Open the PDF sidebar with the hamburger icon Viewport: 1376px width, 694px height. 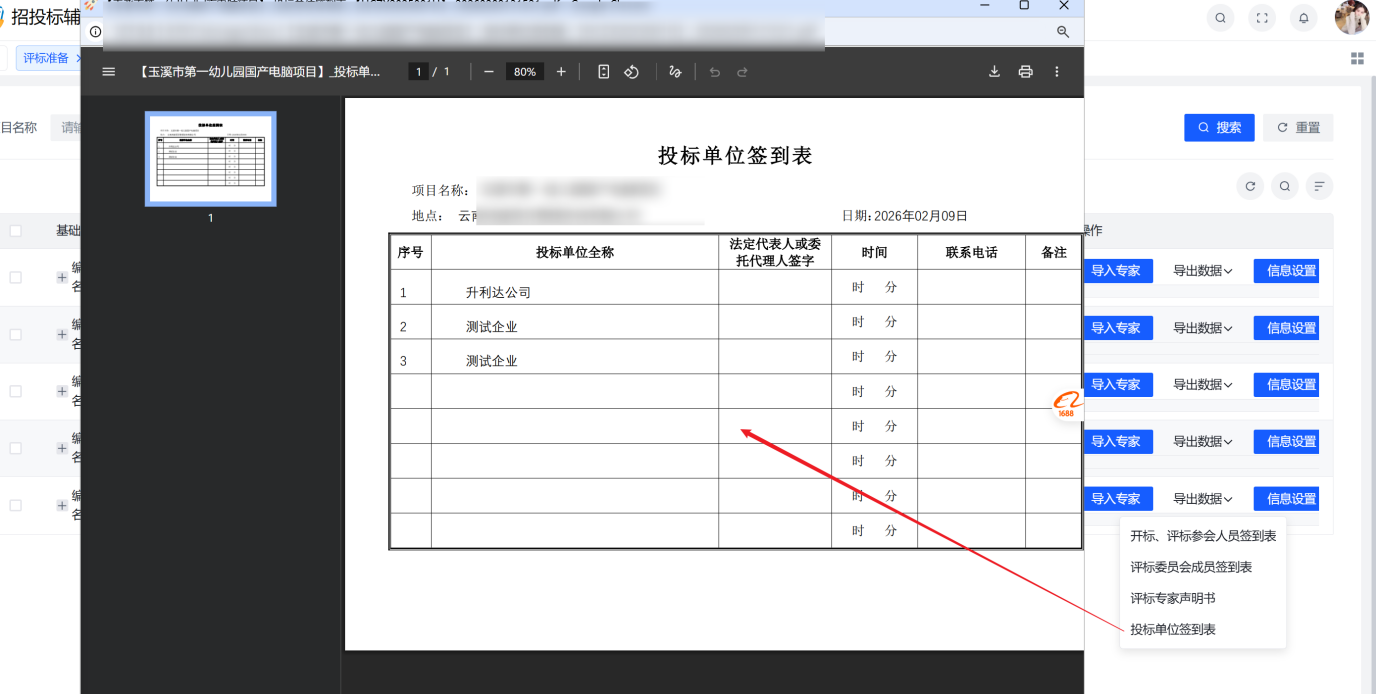coord(108,71)
